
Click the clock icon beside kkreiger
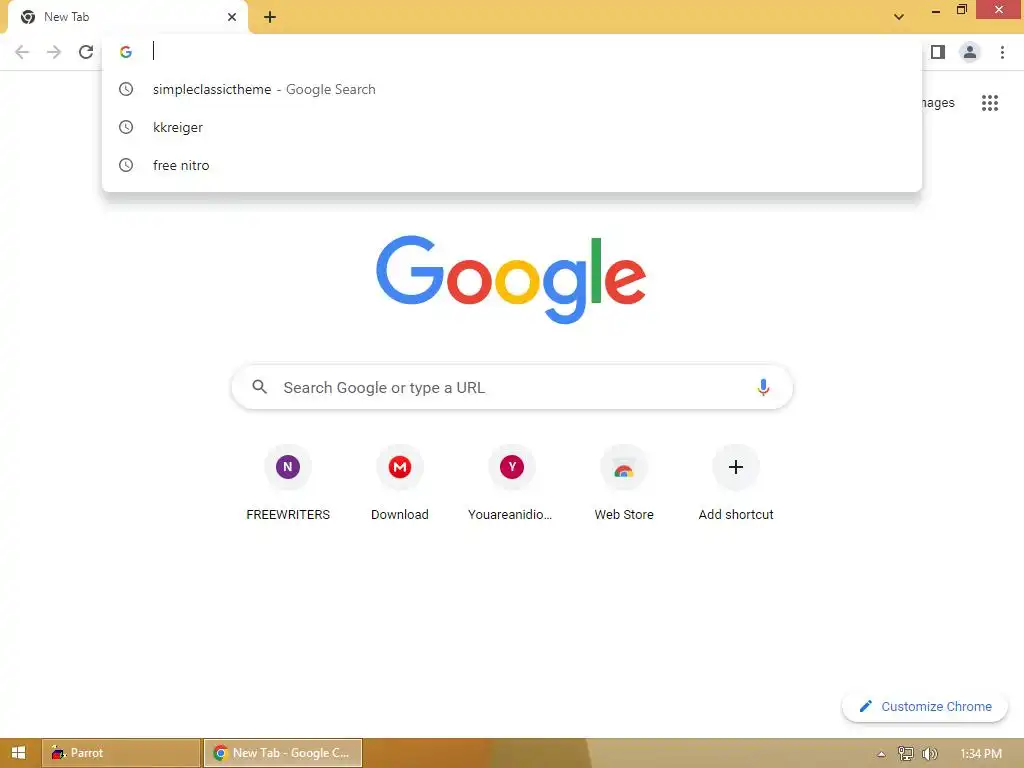126,127
